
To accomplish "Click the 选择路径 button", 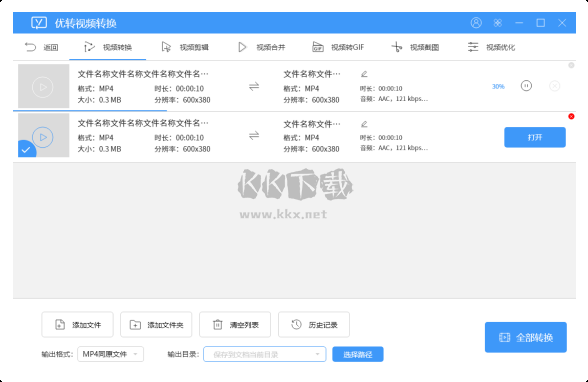I will (x=358, y=354).
